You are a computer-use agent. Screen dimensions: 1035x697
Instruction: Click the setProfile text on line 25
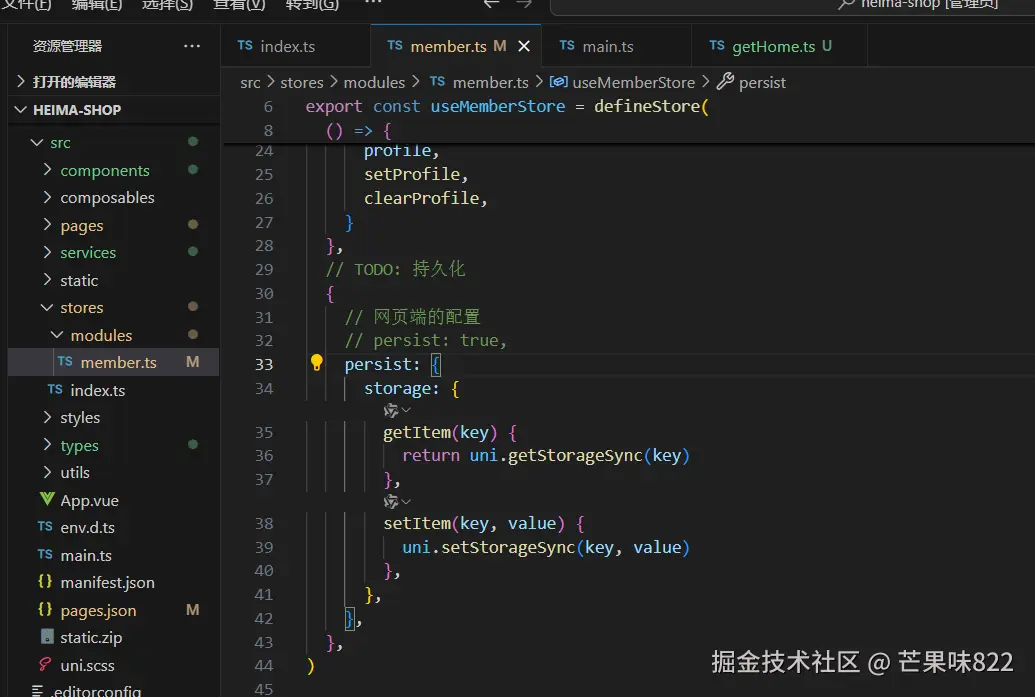coord(413,174)
